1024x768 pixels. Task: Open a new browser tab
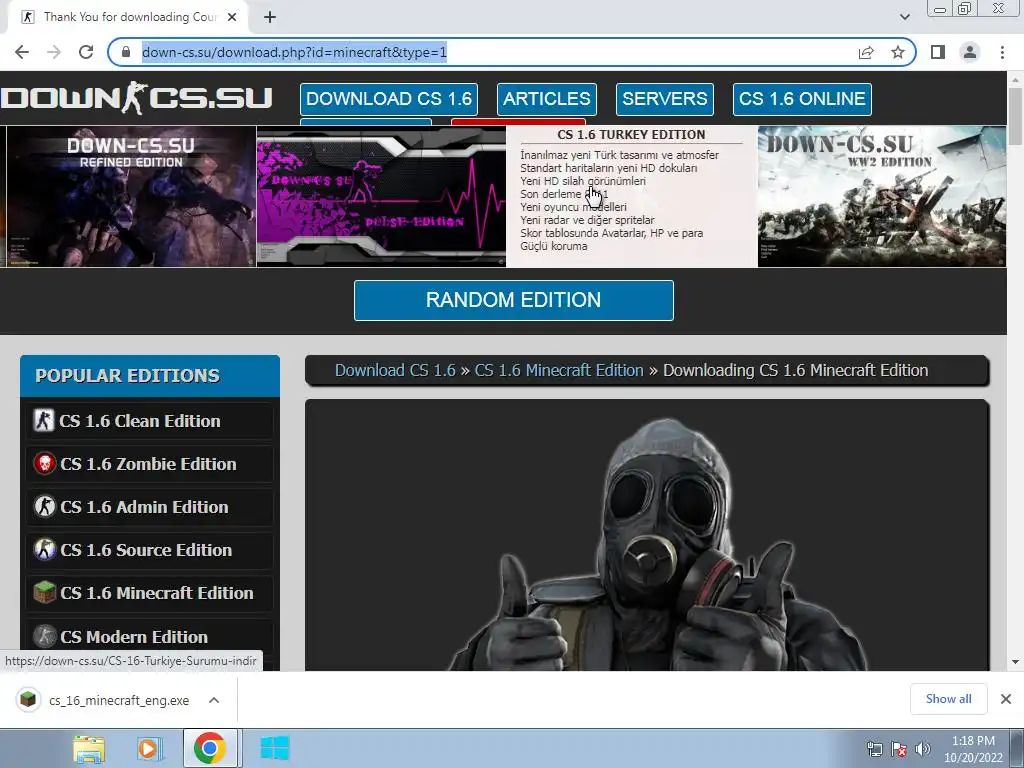click(270, 18)
